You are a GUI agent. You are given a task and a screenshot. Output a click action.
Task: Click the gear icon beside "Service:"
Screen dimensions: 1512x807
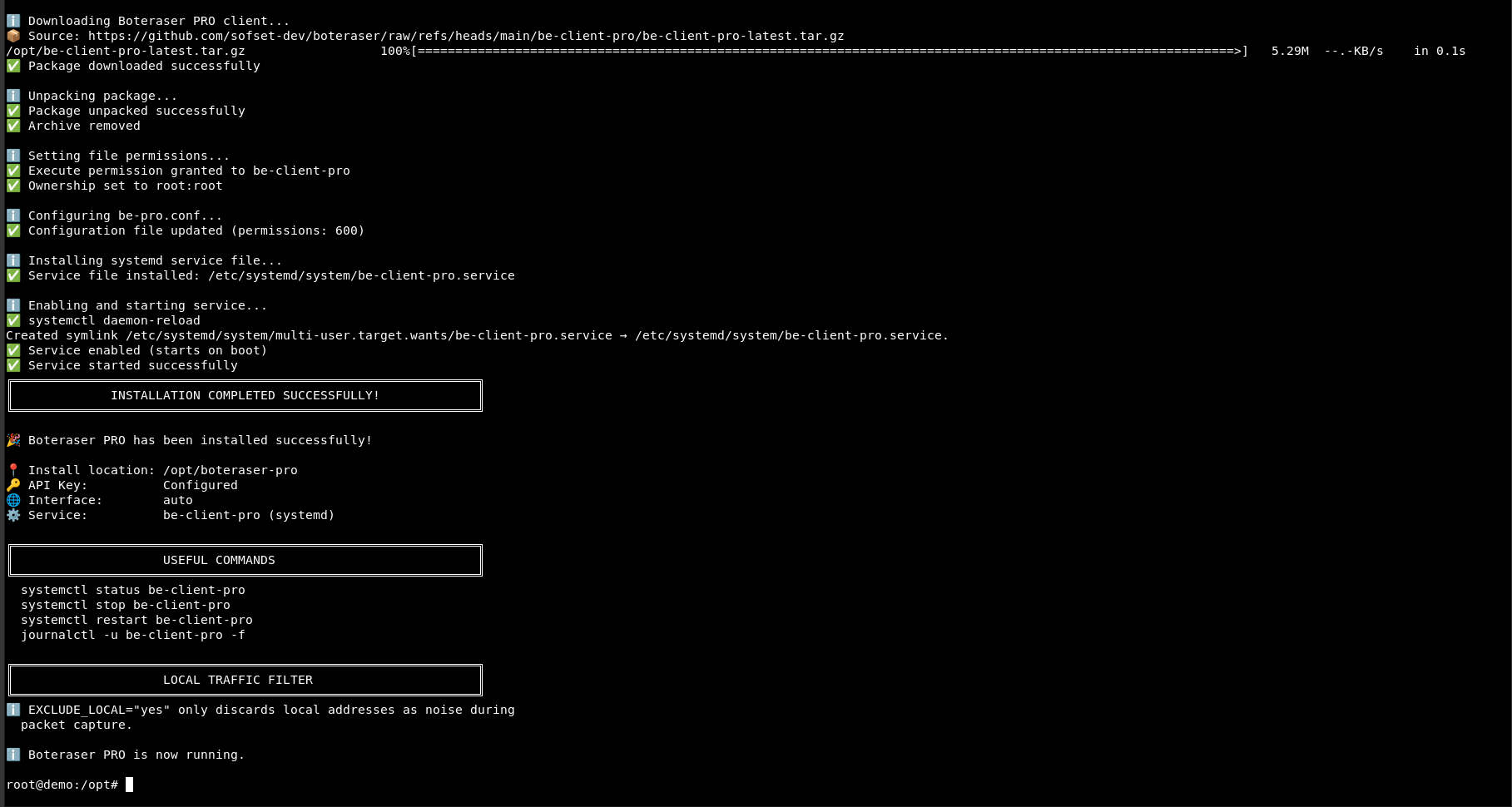(x=13, y=515)
